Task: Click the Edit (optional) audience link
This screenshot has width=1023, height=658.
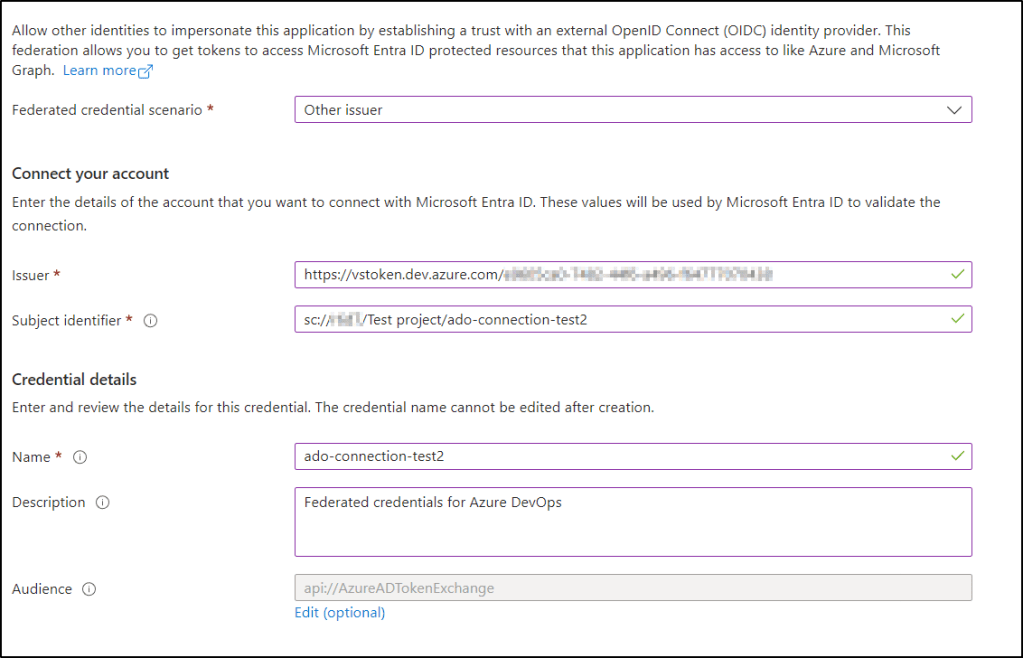Action: pos(339,612)
